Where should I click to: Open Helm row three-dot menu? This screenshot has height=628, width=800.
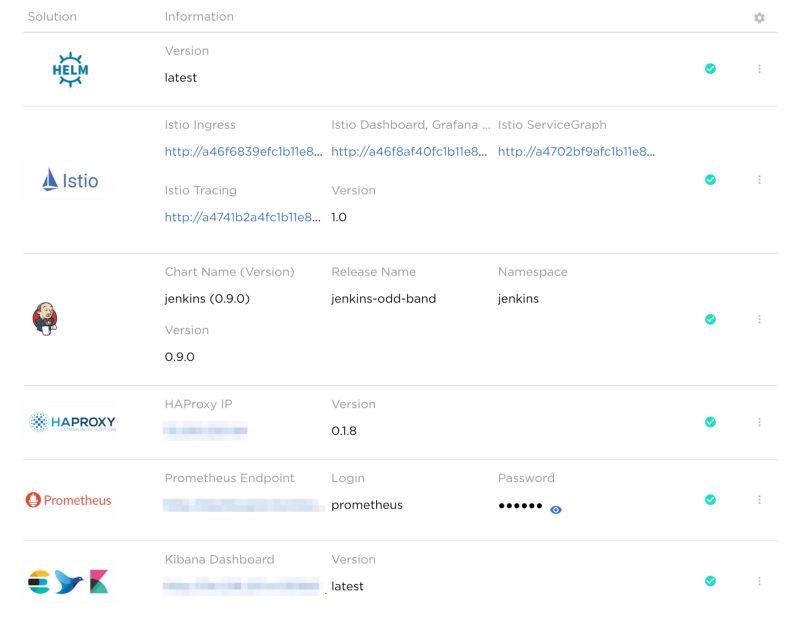point(759,68)
